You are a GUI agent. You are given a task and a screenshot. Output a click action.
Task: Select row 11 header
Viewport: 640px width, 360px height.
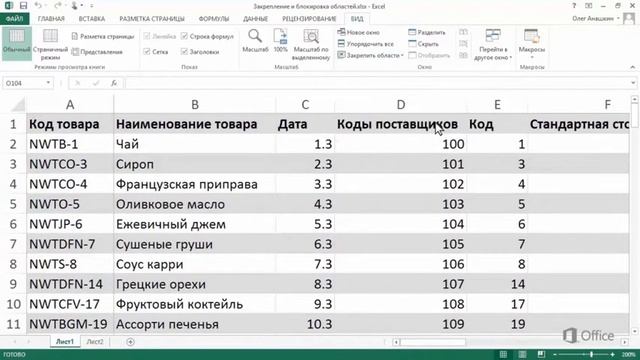tap(13, 324)
